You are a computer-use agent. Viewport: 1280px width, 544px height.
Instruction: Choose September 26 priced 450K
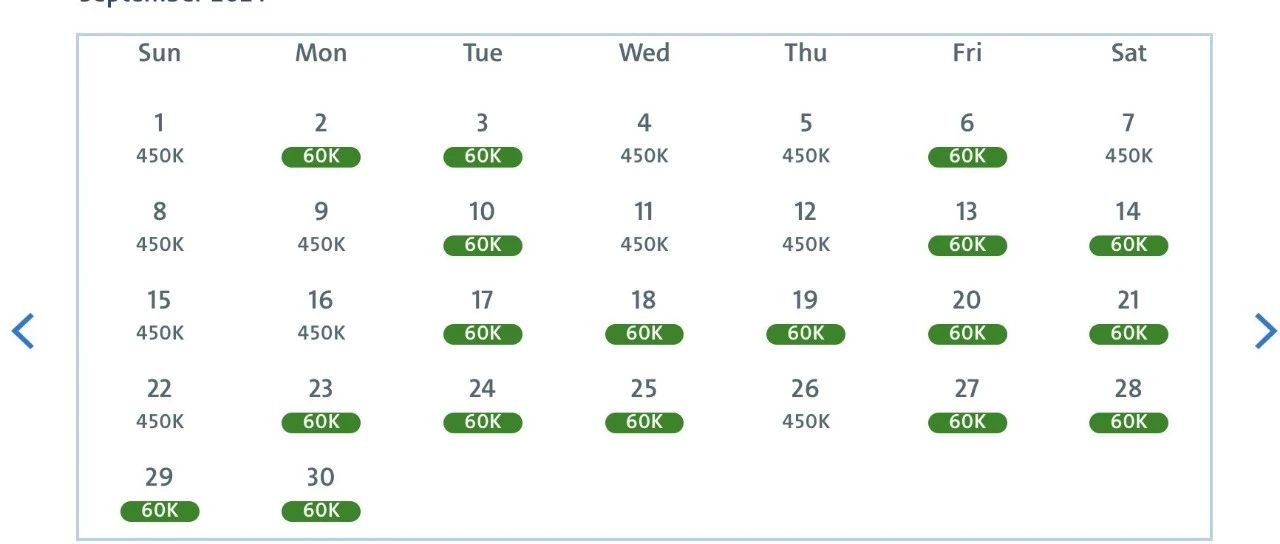[x=805, y=404]
